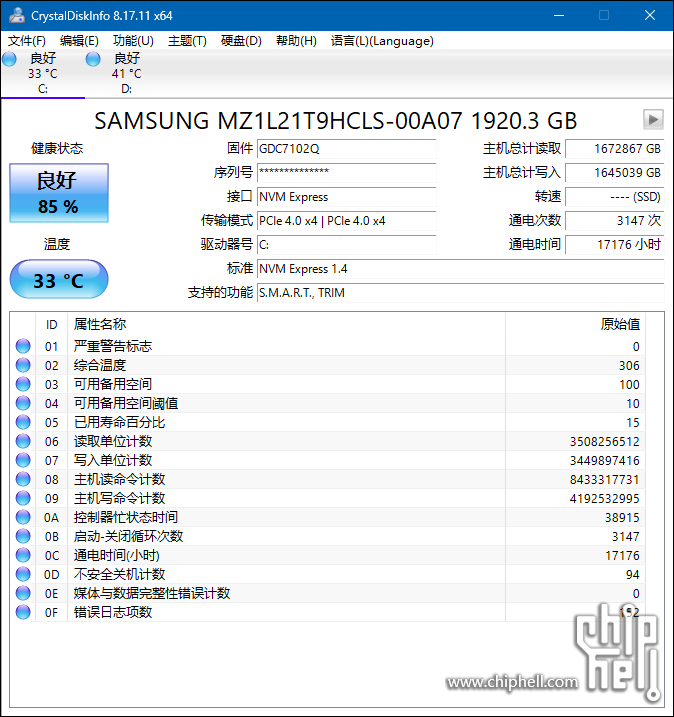The width and height of the screenshot is (674, 717).
Task: Select raw value 38915
Action: click(622, 518)
